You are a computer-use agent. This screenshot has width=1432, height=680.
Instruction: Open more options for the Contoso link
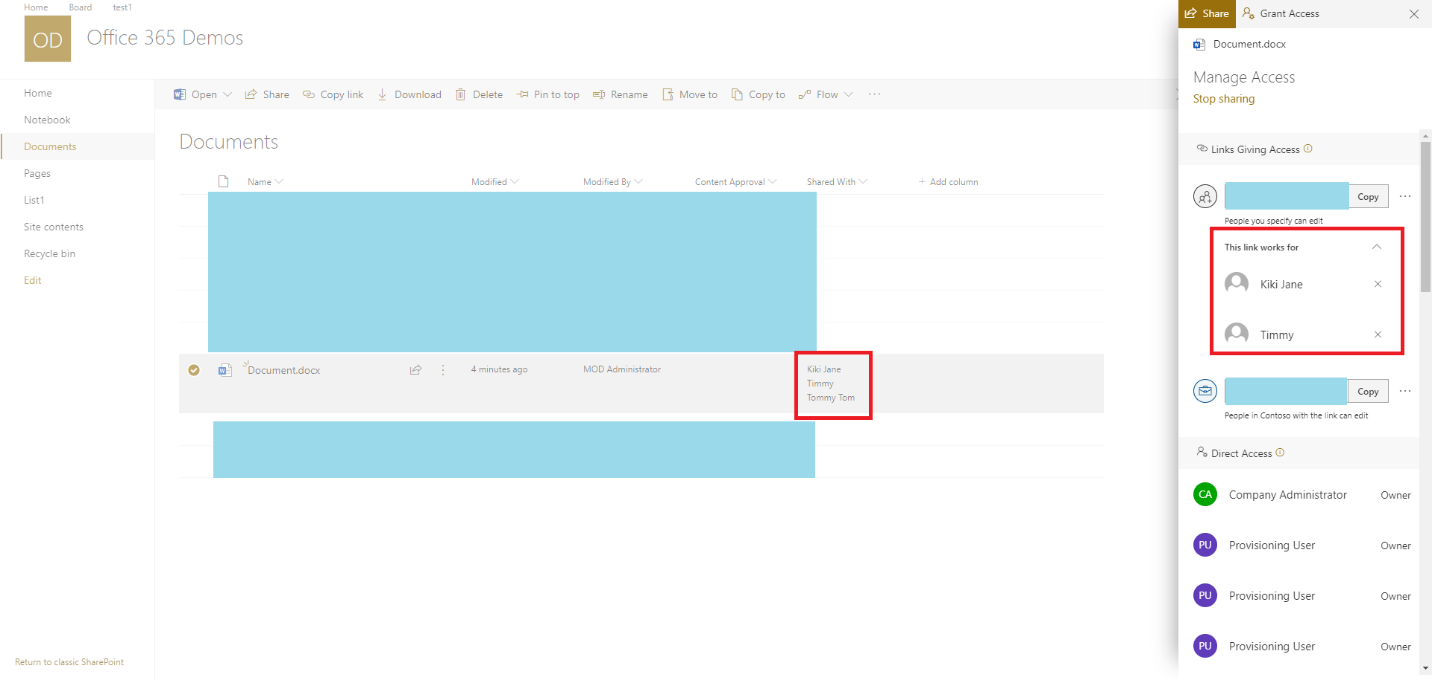pos(1405,391)
